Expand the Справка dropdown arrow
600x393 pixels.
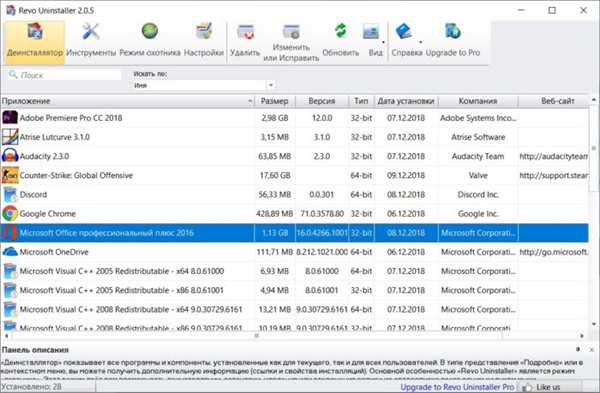420,42
